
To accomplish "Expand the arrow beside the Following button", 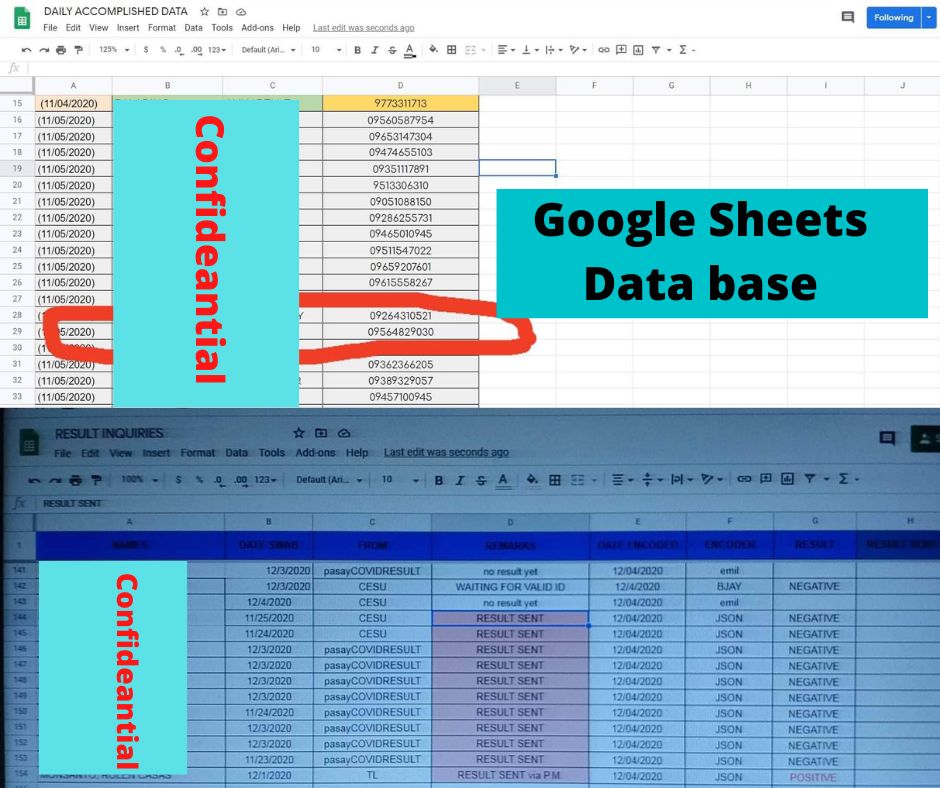I will (929, 17).
